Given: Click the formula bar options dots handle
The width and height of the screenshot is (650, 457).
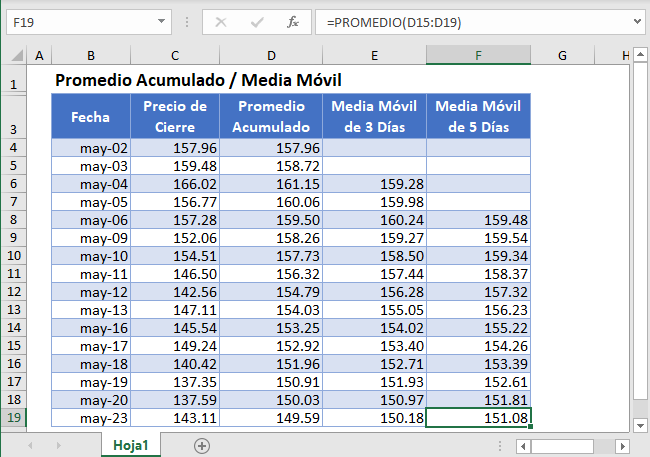Looking at the screenshot, I should 187,22.
